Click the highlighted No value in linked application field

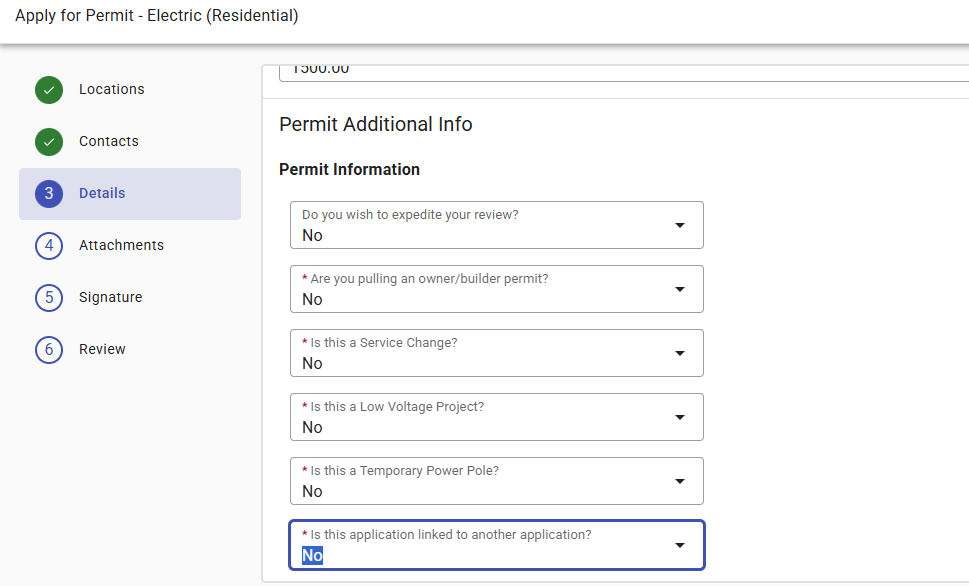310,555
